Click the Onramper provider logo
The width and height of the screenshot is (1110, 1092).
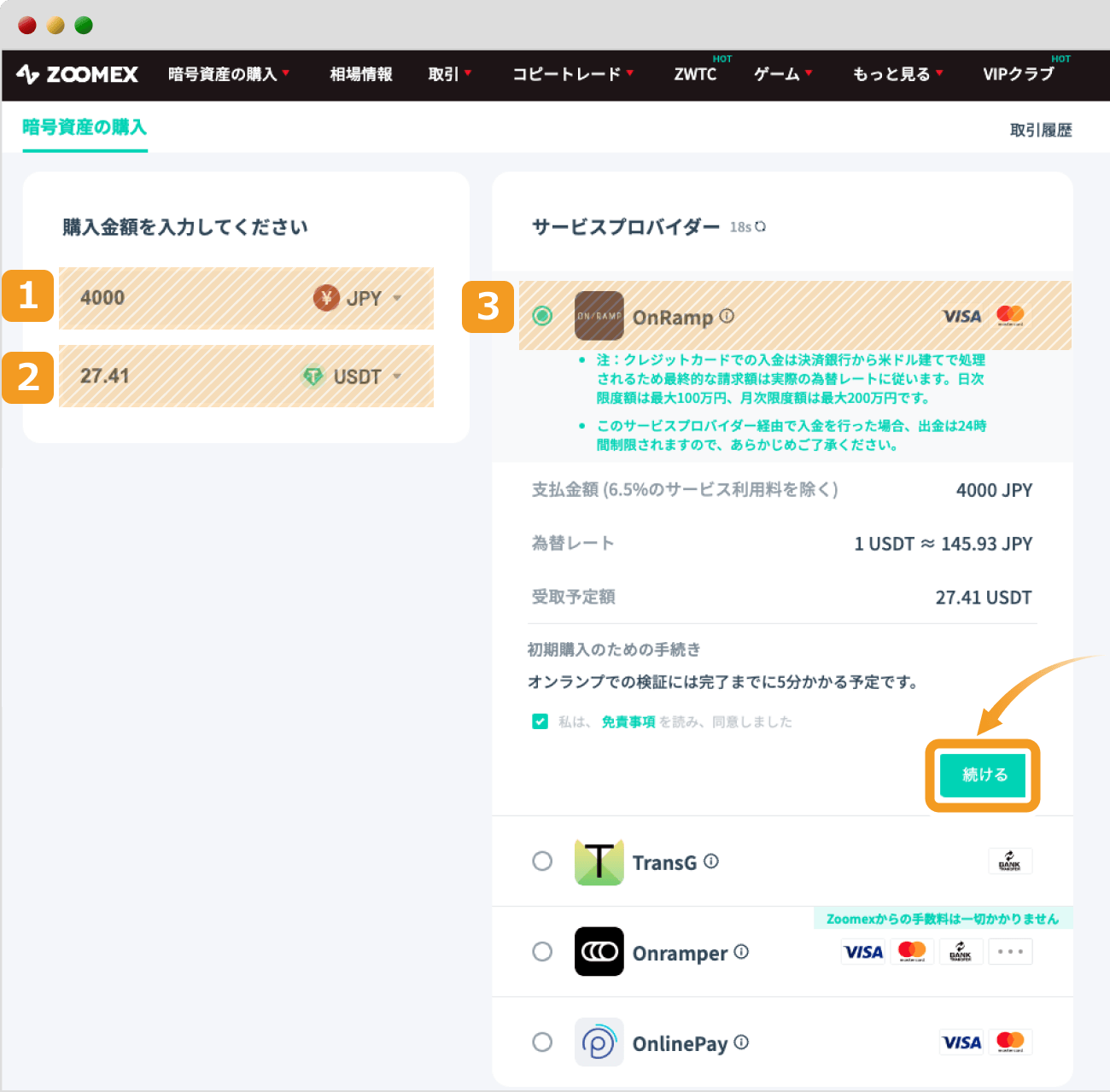coord(599,951)
